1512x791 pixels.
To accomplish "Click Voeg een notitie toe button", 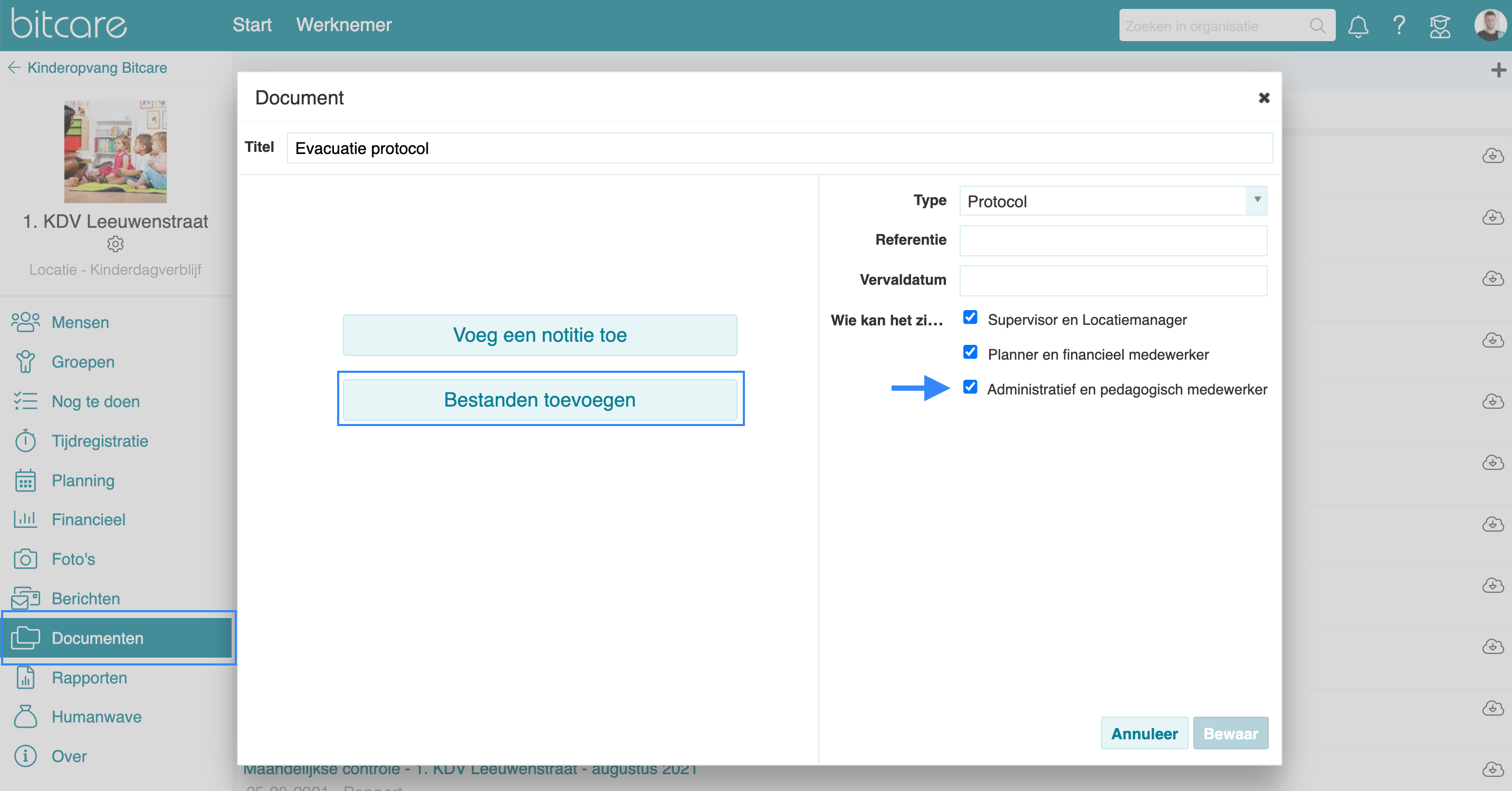I will coord(539,335).
